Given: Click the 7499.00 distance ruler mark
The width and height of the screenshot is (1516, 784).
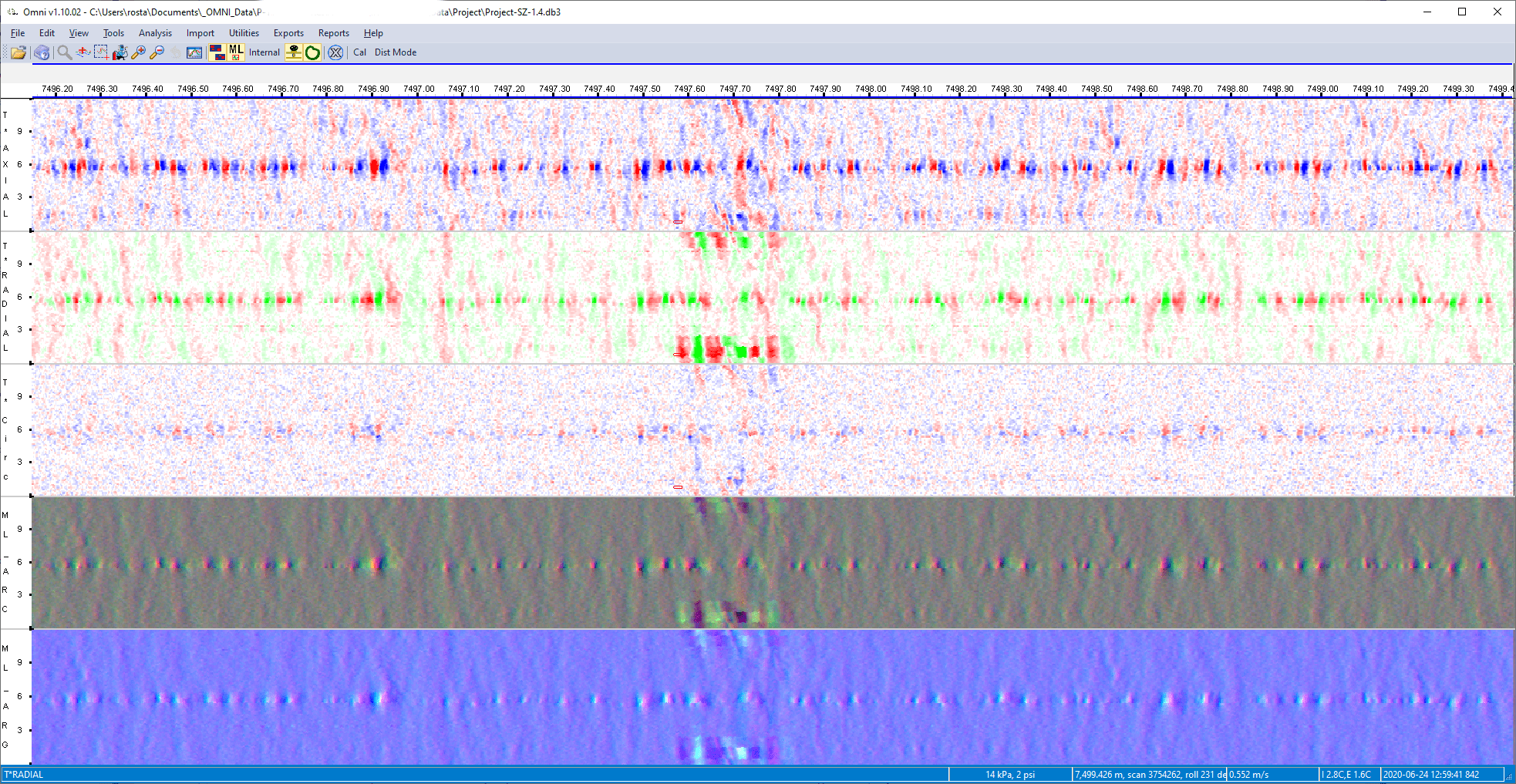Looking at the screenshot, I should pos(1322,89).
